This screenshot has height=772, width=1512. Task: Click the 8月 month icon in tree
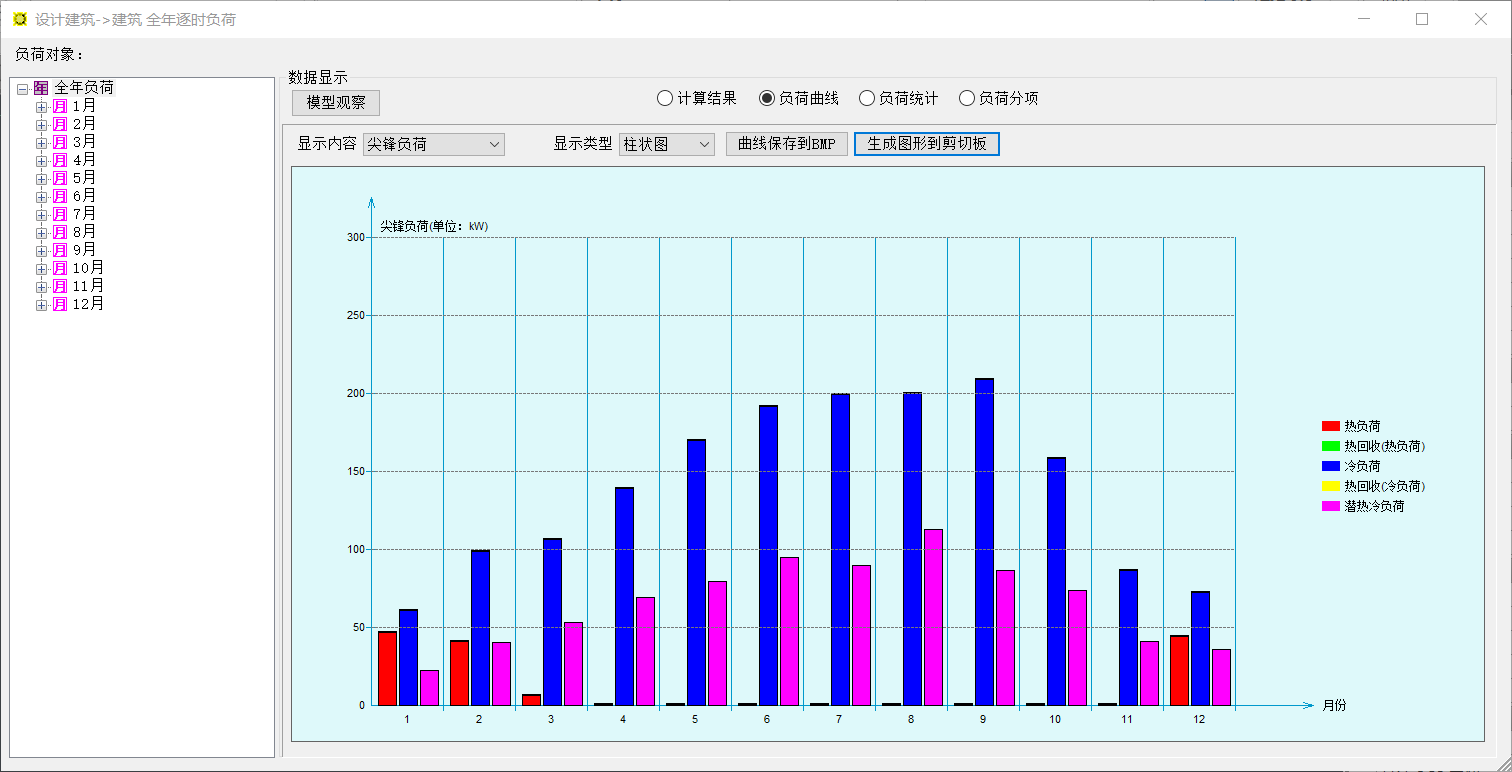(x=60, y=232)
